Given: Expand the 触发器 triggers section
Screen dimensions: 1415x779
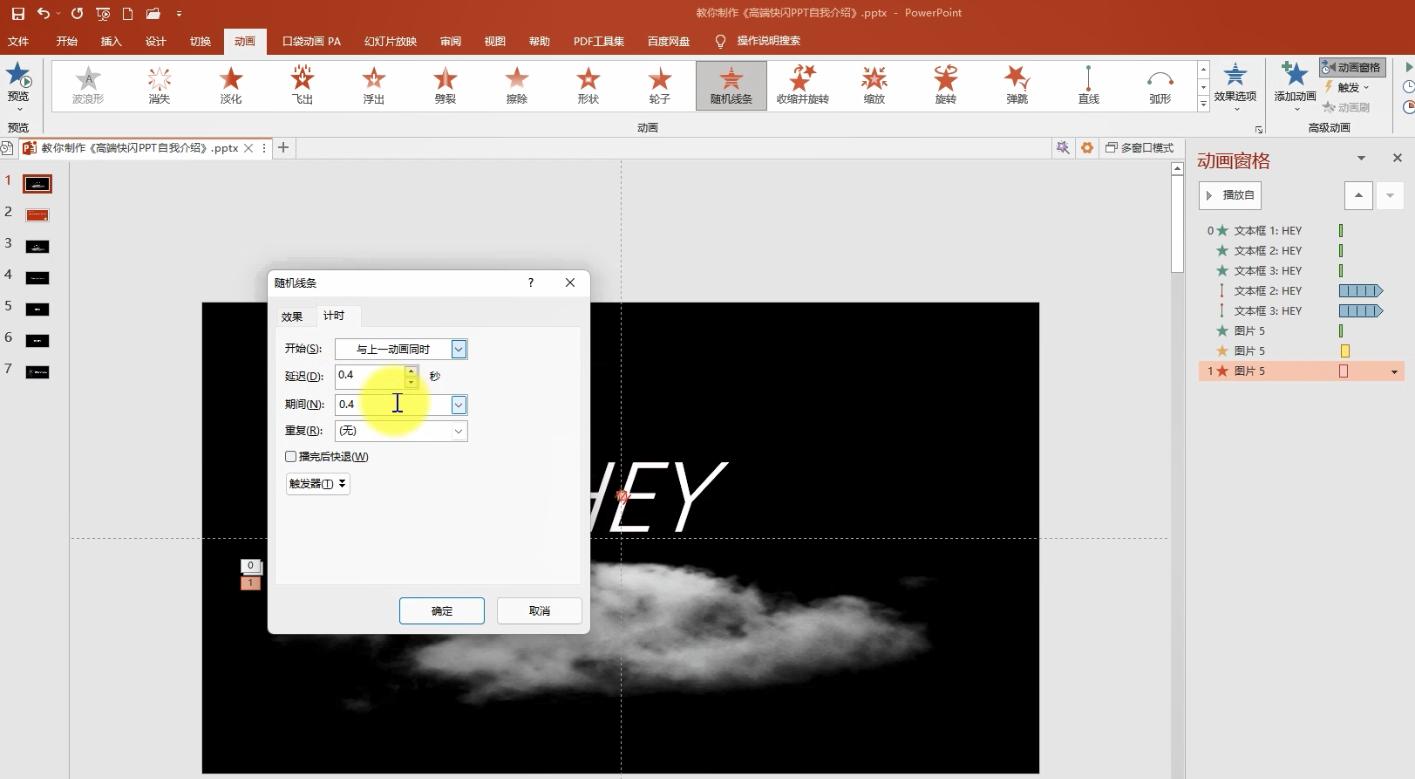Looking at the screenshot, I should tap(318, 484).
